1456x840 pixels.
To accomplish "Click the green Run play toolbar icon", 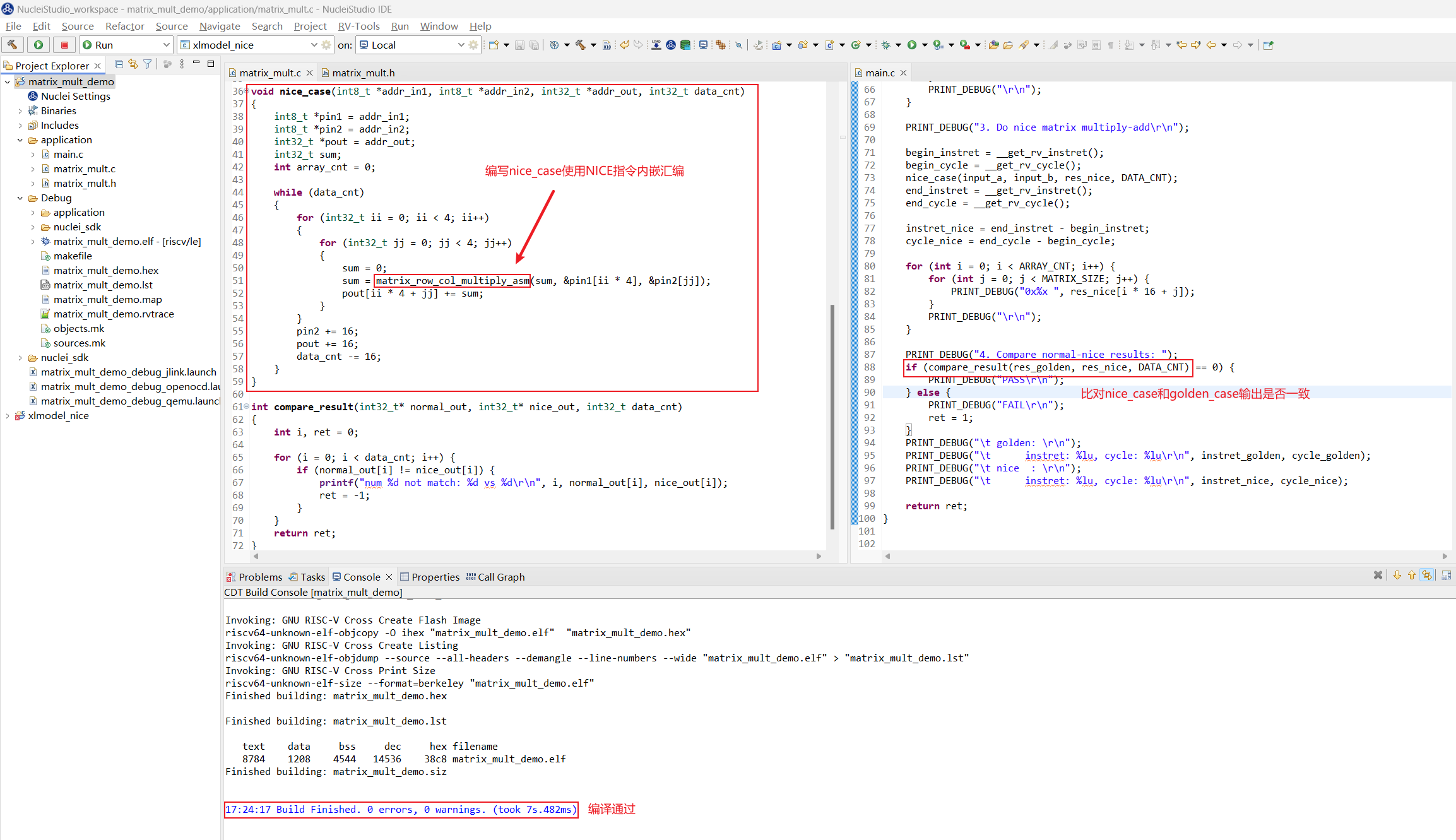I will [912, 45].
